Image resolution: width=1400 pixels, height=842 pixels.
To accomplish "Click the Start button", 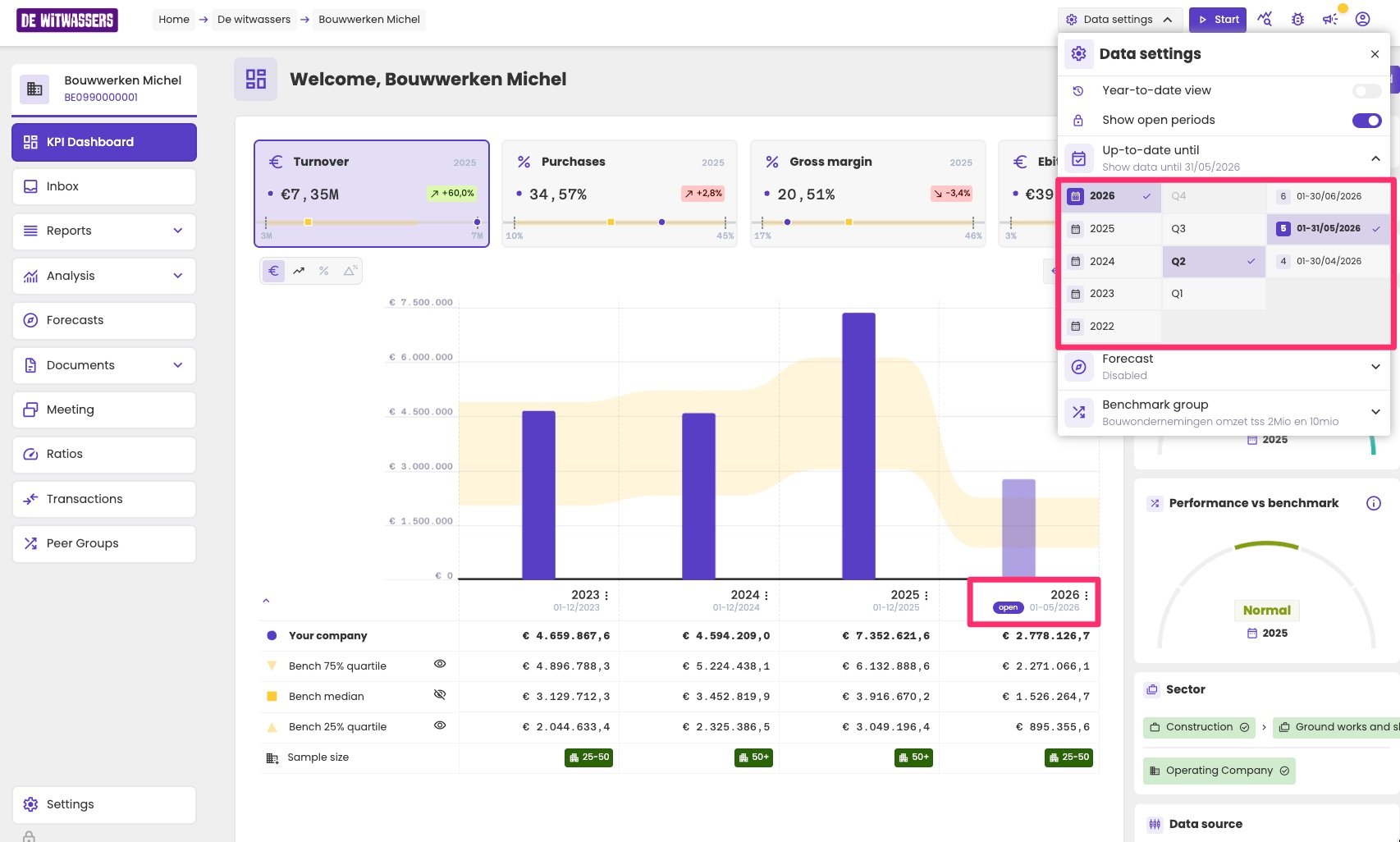I will (1218, 19).
